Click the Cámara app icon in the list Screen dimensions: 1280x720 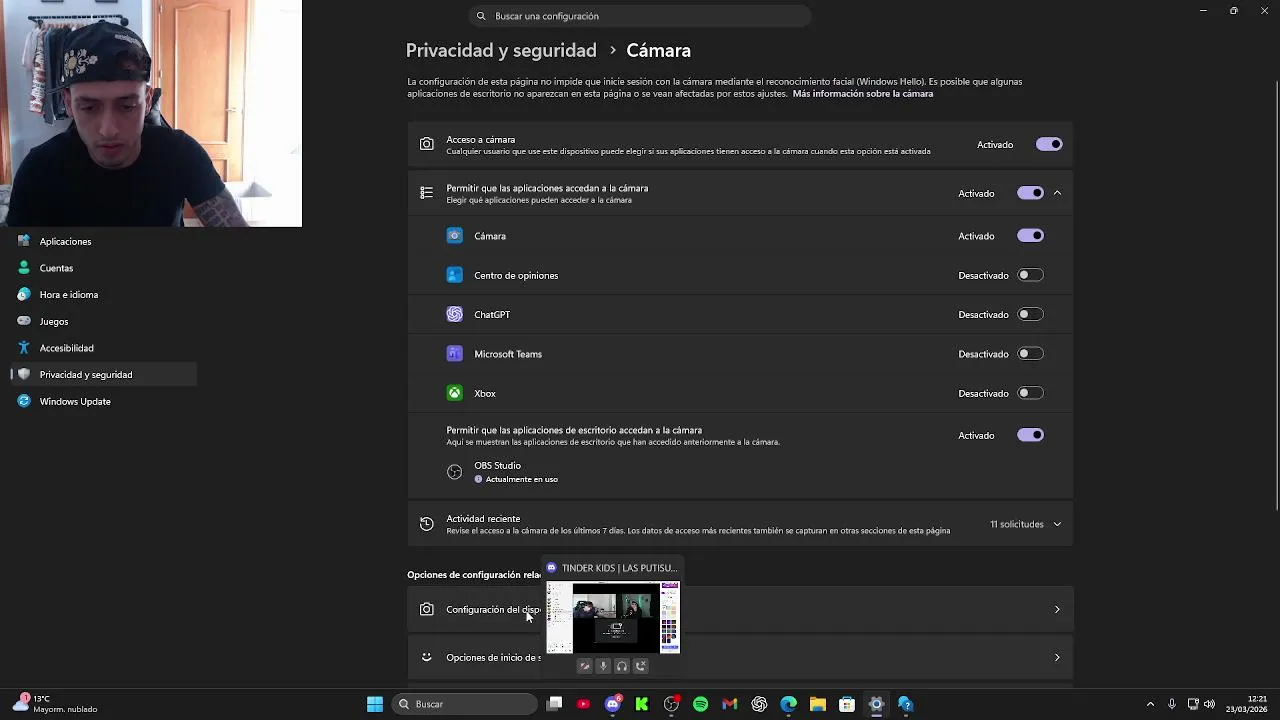[x=455, y=236]
